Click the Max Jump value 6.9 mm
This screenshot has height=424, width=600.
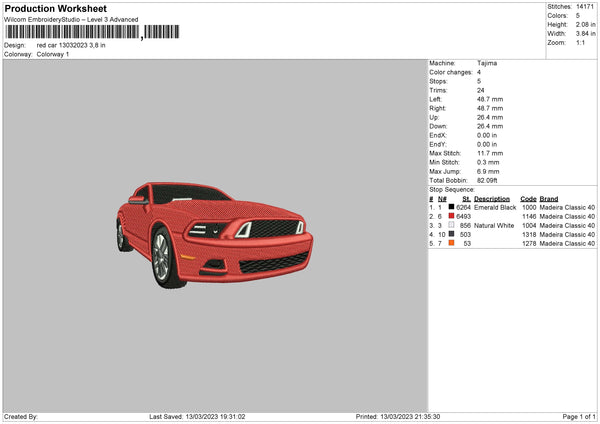point(488,171)
